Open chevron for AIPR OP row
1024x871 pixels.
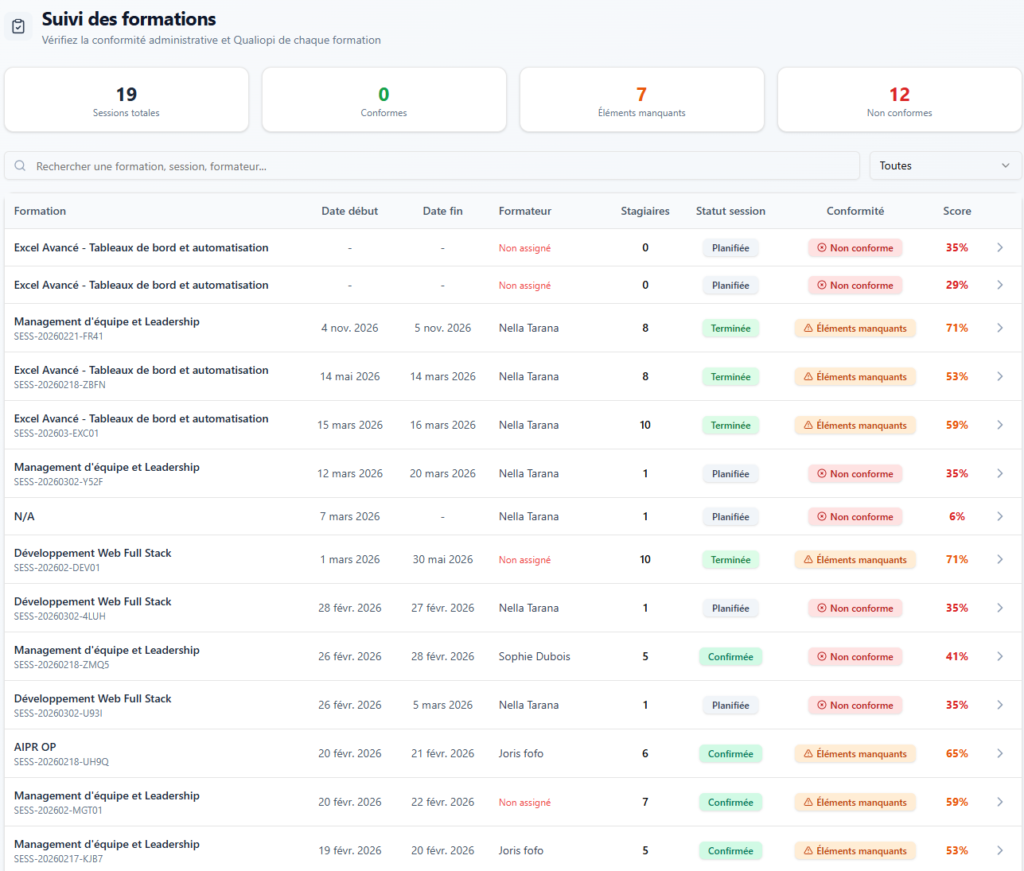click(x=1000, y=753)
